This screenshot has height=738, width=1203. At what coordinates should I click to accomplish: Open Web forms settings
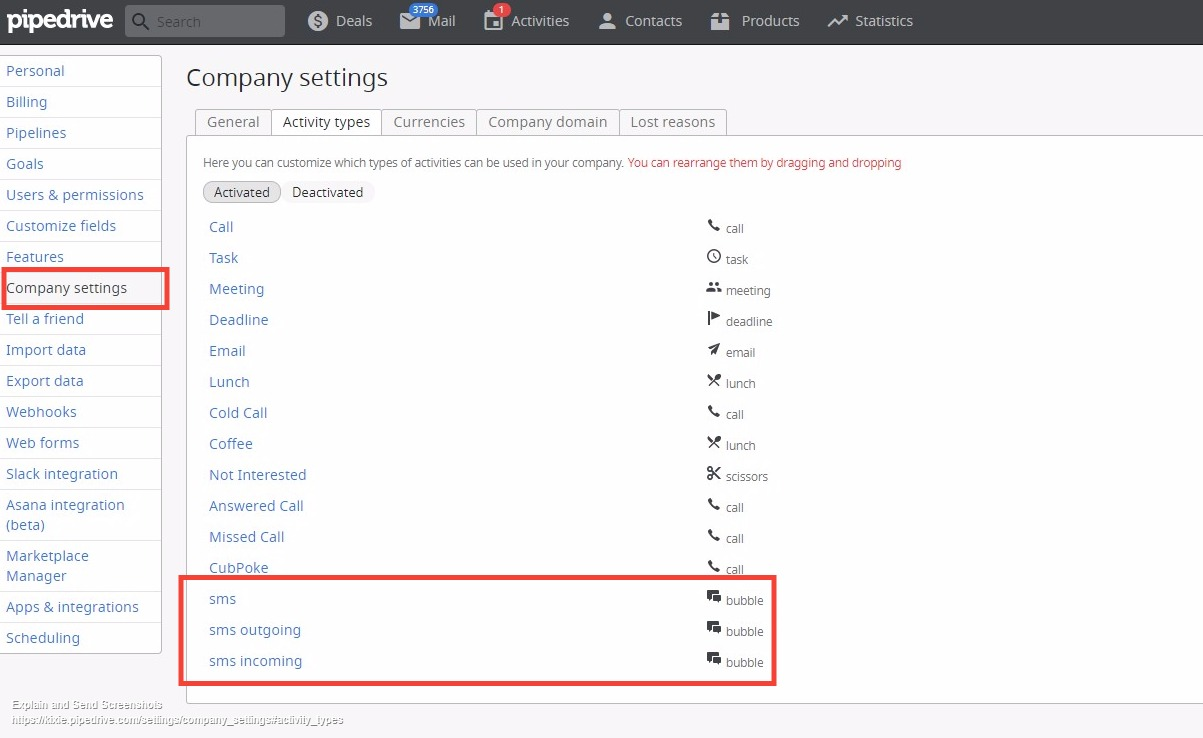[x=43, y=443]
